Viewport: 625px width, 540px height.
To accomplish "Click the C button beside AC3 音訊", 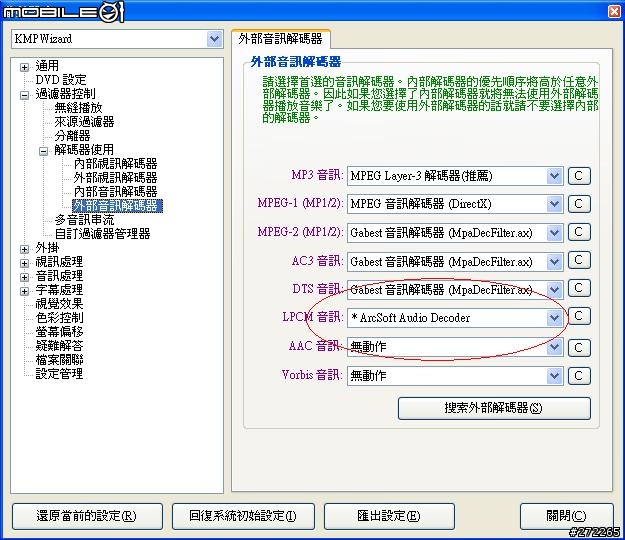I will click(579, 261).
